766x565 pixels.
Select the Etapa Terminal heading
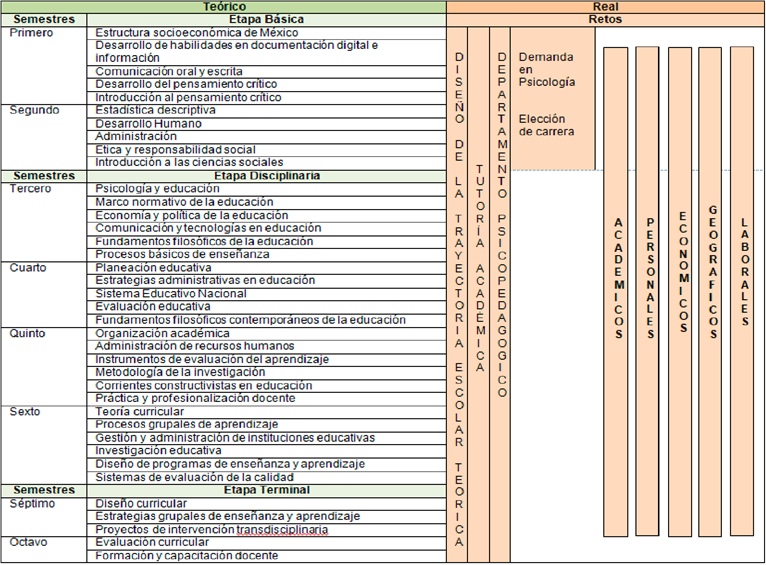click(x=266, y=490)
